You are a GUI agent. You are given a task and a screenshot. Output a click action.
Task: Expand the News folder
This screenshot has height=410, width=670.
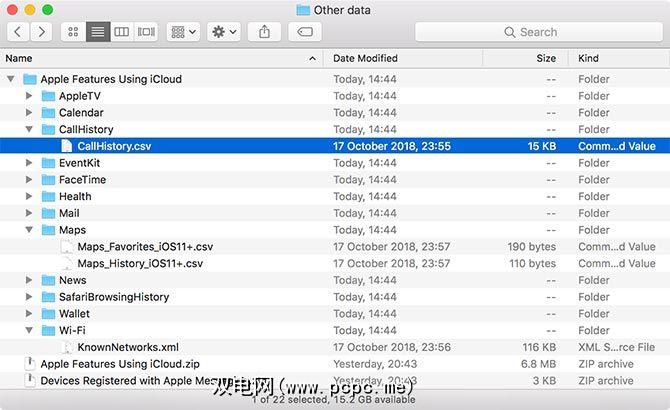[x=29, y=280]
